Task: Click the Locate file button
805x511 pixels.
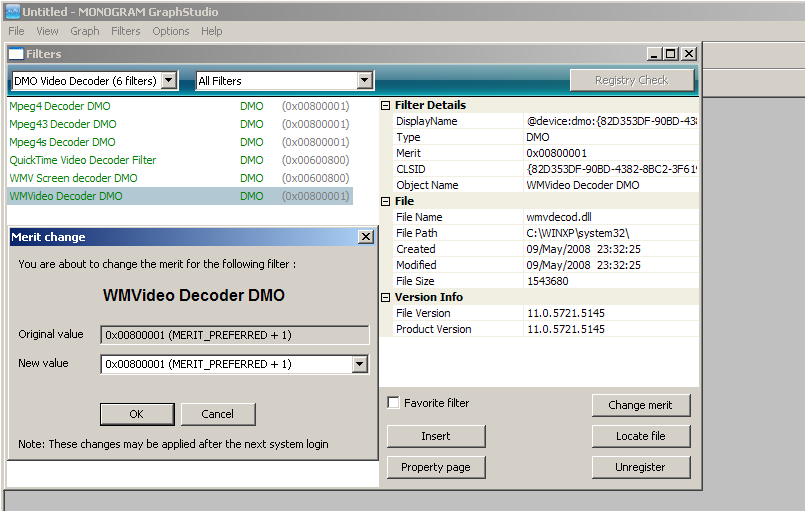Action: click(x=641, y=436)
